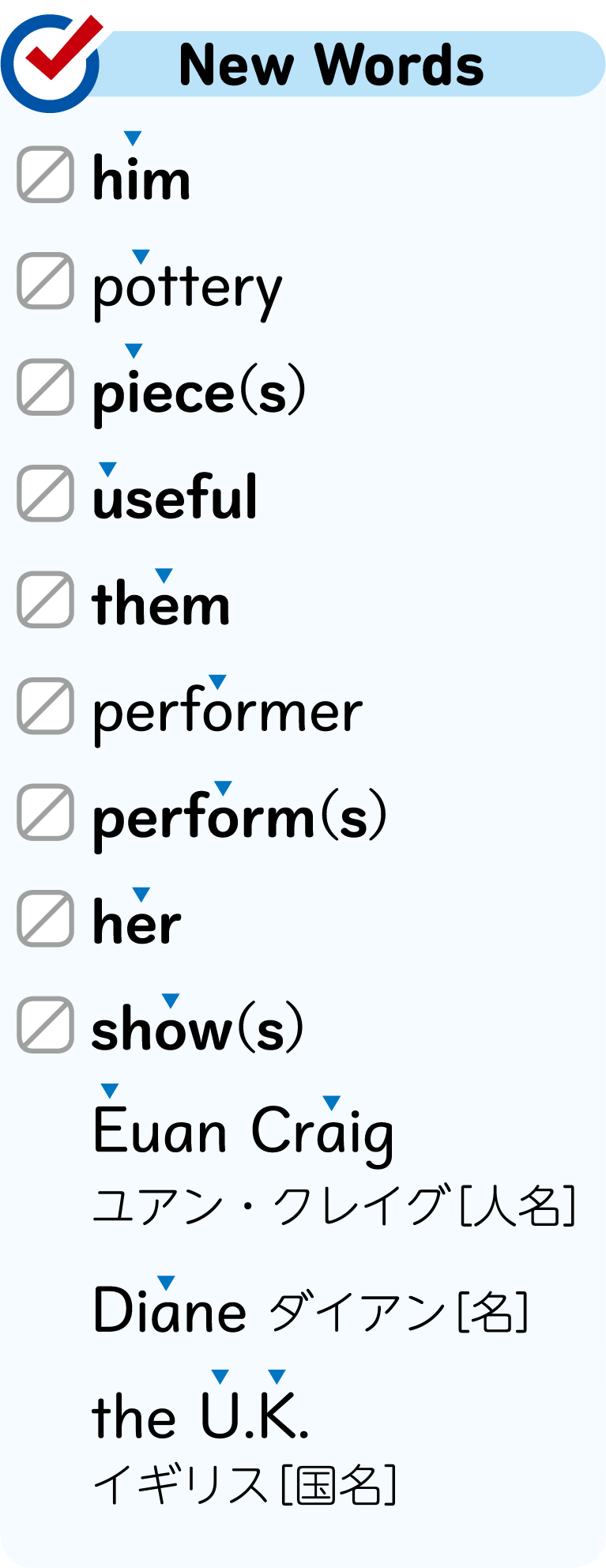The height and width of the screenshot is (1568, 606).
Task: Select the word "useful" in the list
Action: tap(175, 498)
